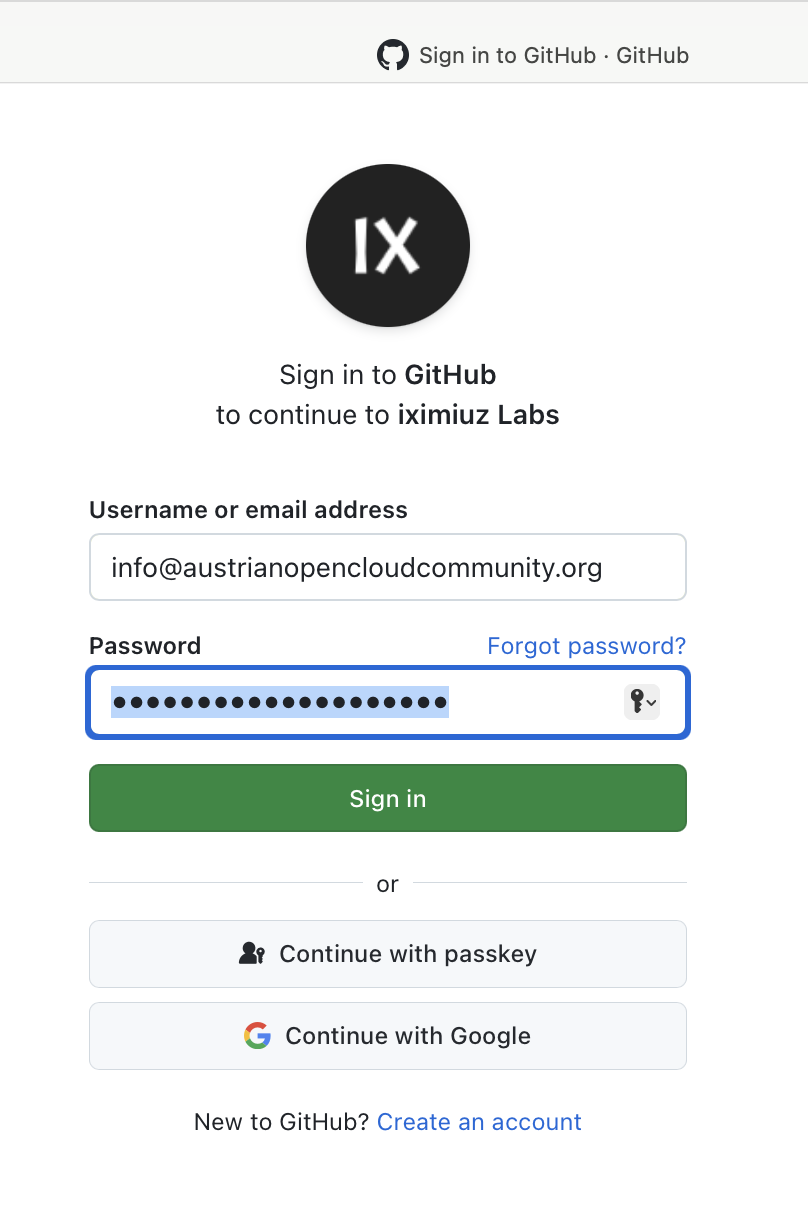This screenshot has width=808, height=1210.
Task: Click the bold "iximiuz Labs" text
Action: (x=478, y=415)
